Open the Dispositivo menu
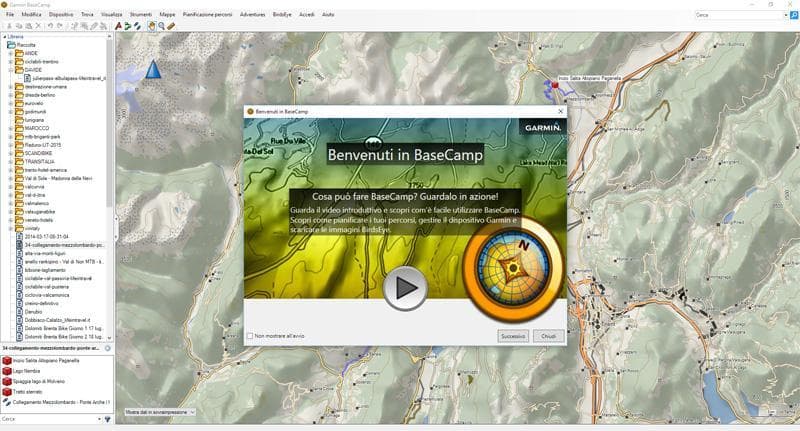Image resolution: width=800 pixels, height=431 pixels. point(61,15)
